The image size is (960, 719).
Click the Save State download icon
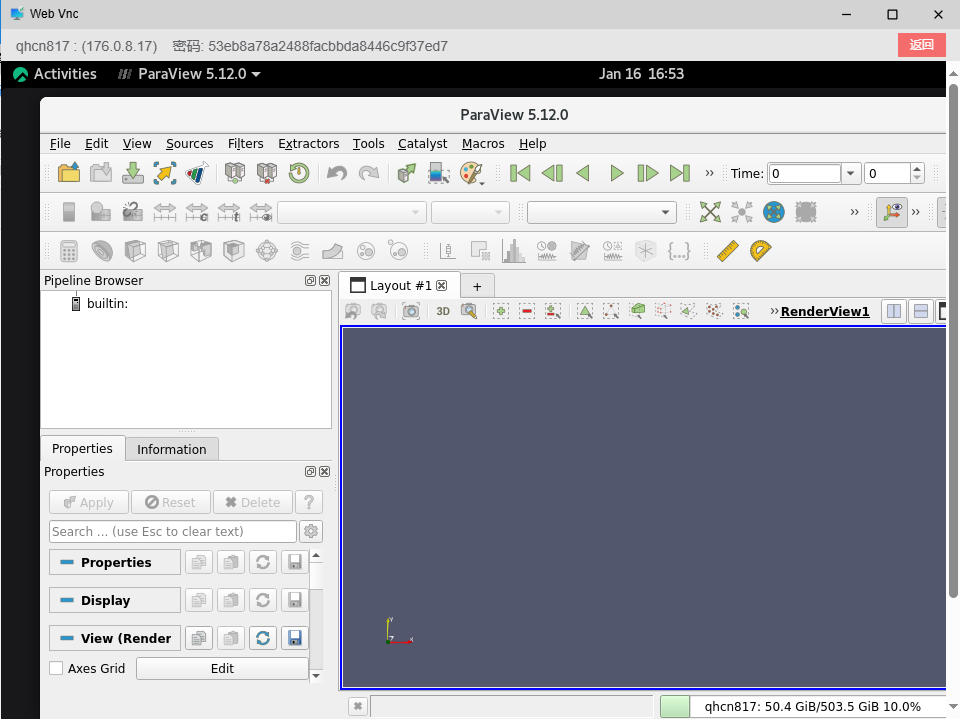pos(133,173)
